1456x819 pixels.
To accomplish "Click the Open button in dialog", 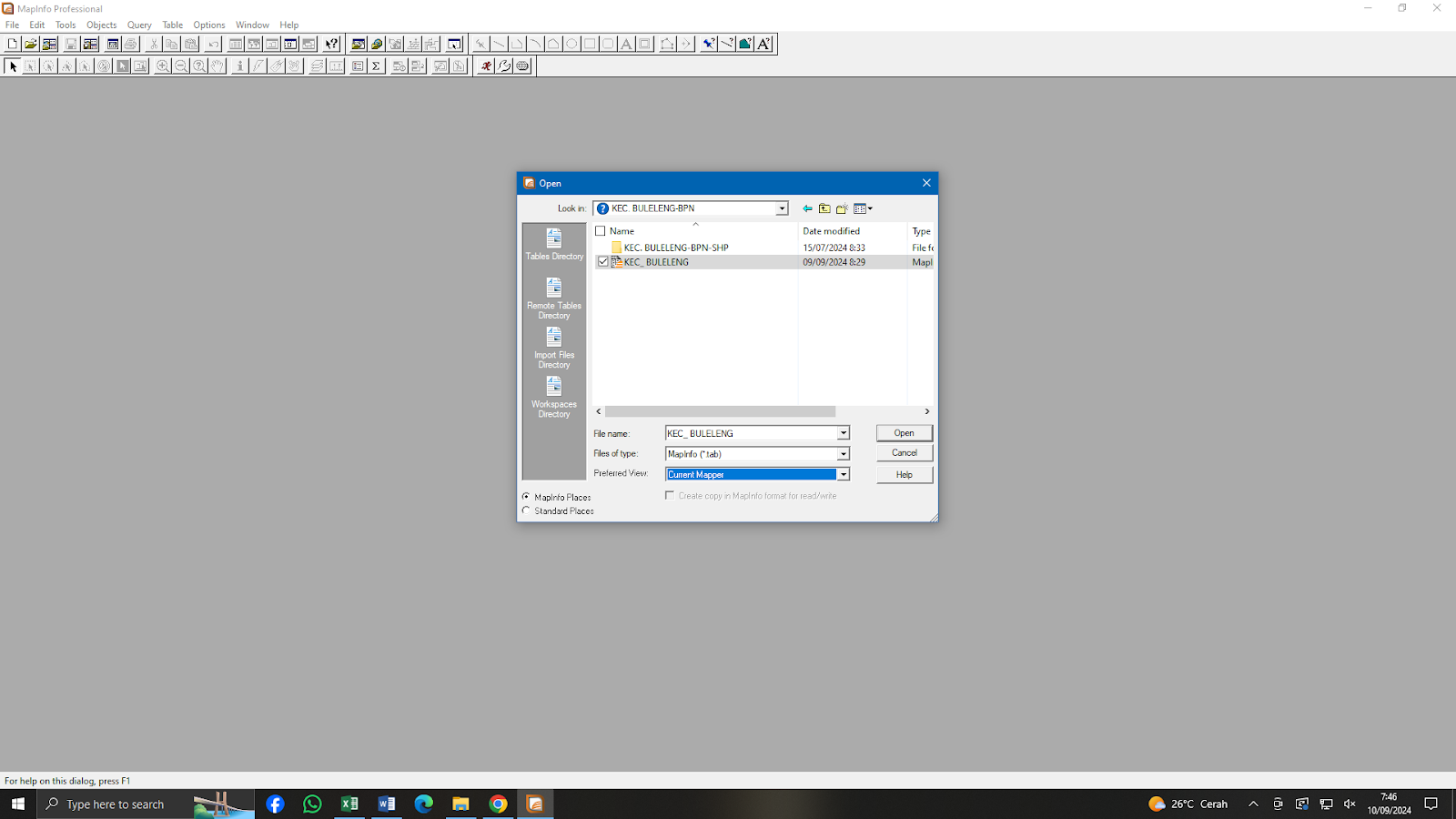I will [904, 433].
